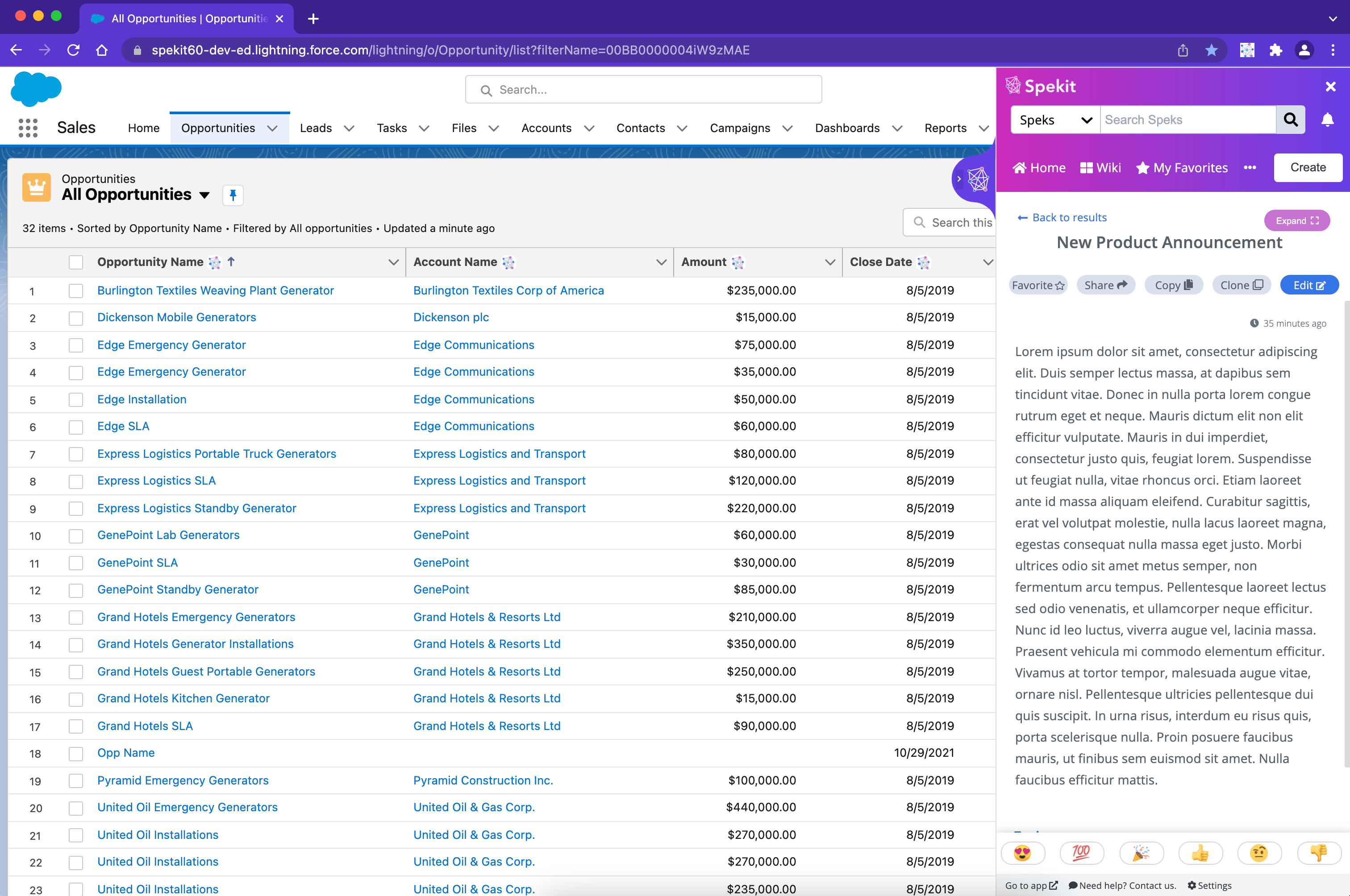The image size is (1350, 896).
Task: Reload the page
Action: [x=73, y=50]
